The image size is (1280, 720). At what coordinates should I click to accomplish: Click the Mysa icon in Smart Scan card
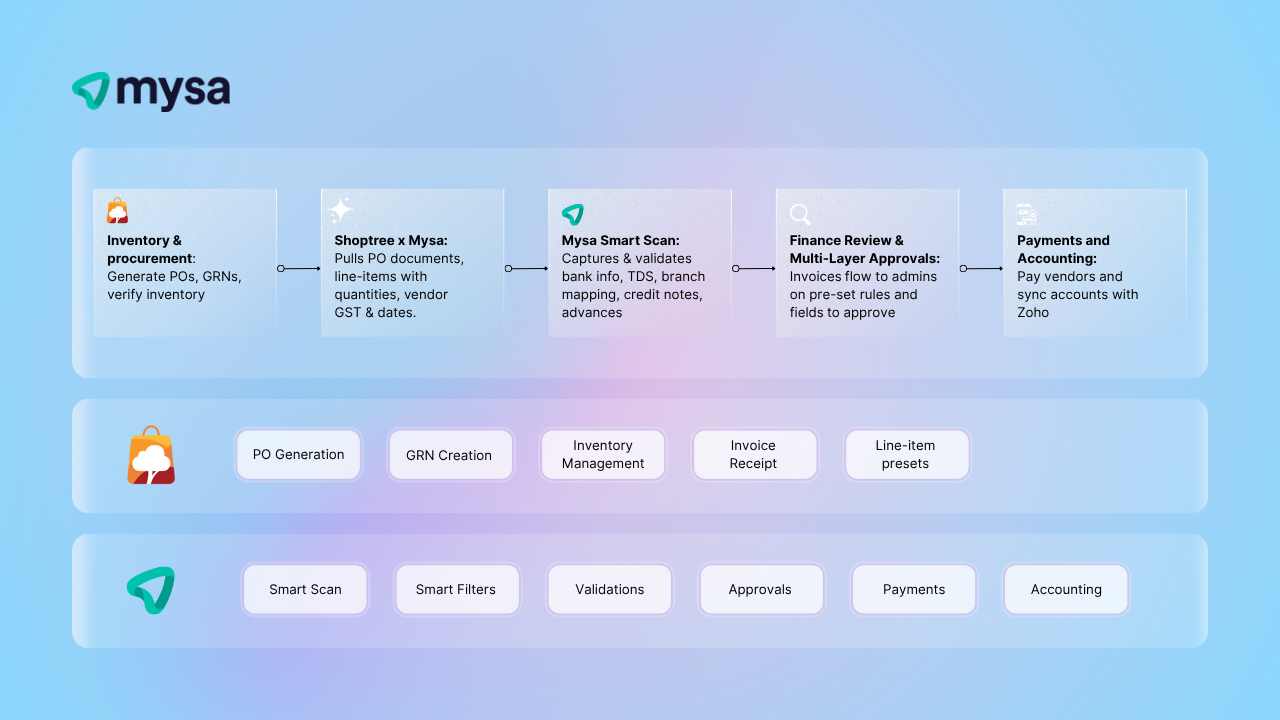(x=573, y=214)
